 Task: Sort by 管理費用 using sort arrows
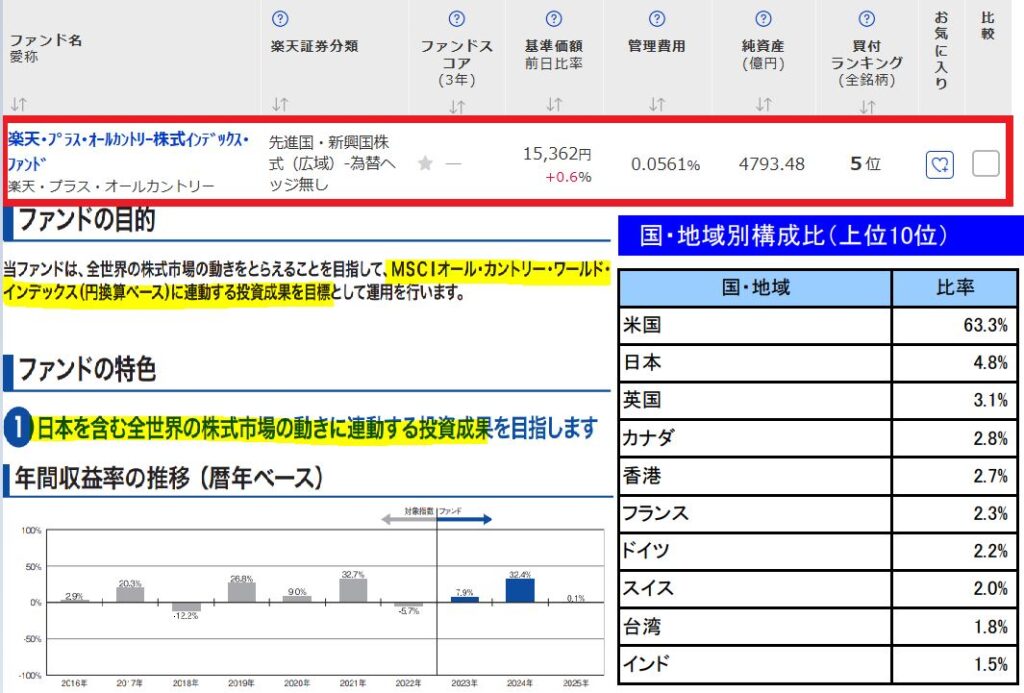[x=657, y=104]
